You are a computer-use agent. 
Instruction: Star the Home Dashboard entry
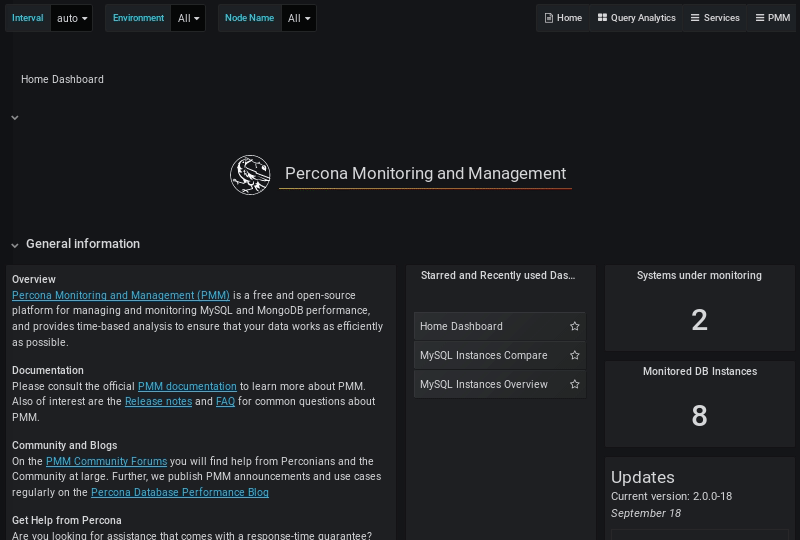575,327
